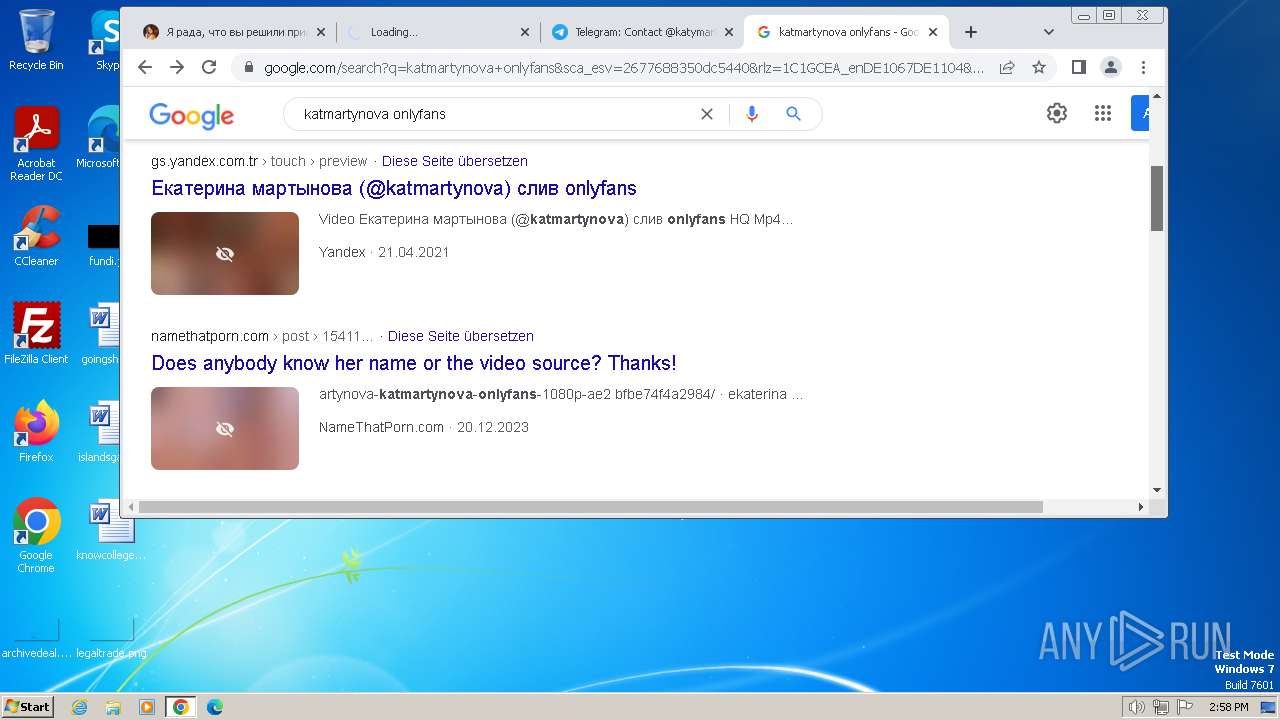The height and width of the screenshot is (720, 1280).
Task: Go forward in Chrome history
Action: coord(177,67)
